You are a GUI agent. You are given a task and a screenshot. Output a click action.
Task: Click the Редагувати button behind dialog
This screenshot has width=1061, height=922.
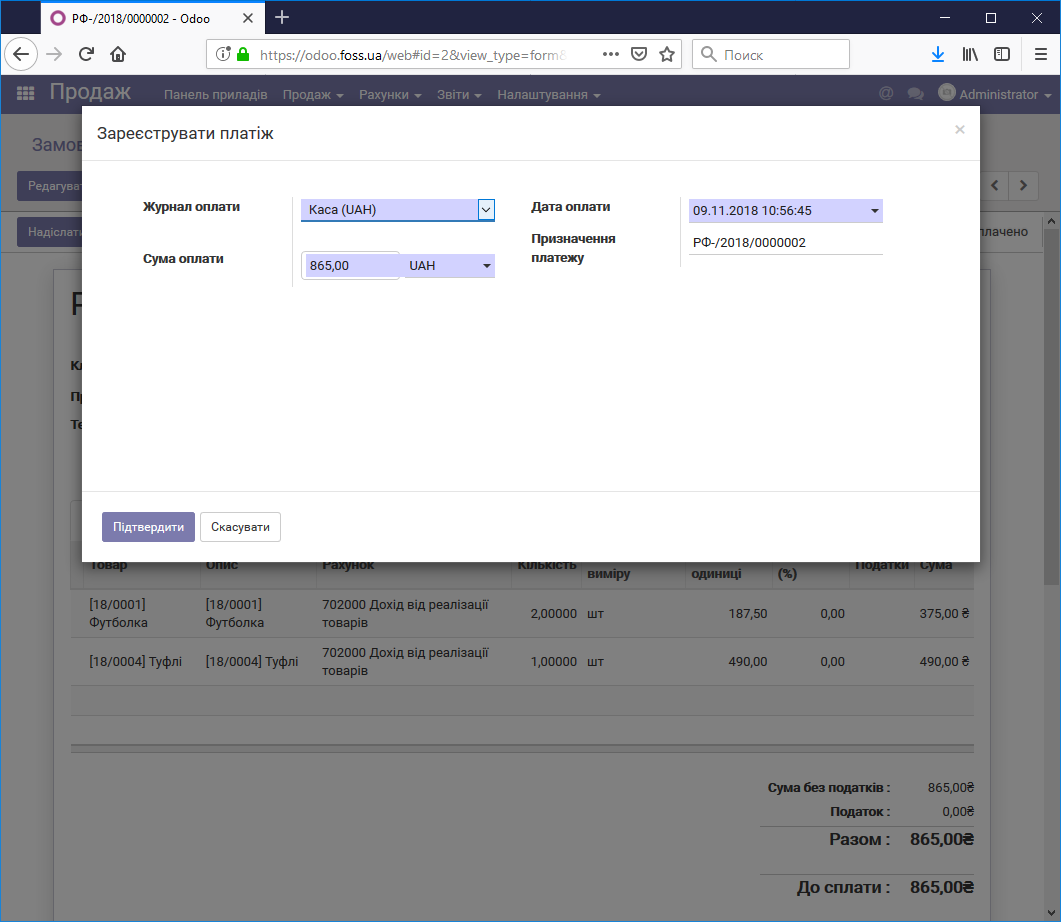(x=50, y=185)
